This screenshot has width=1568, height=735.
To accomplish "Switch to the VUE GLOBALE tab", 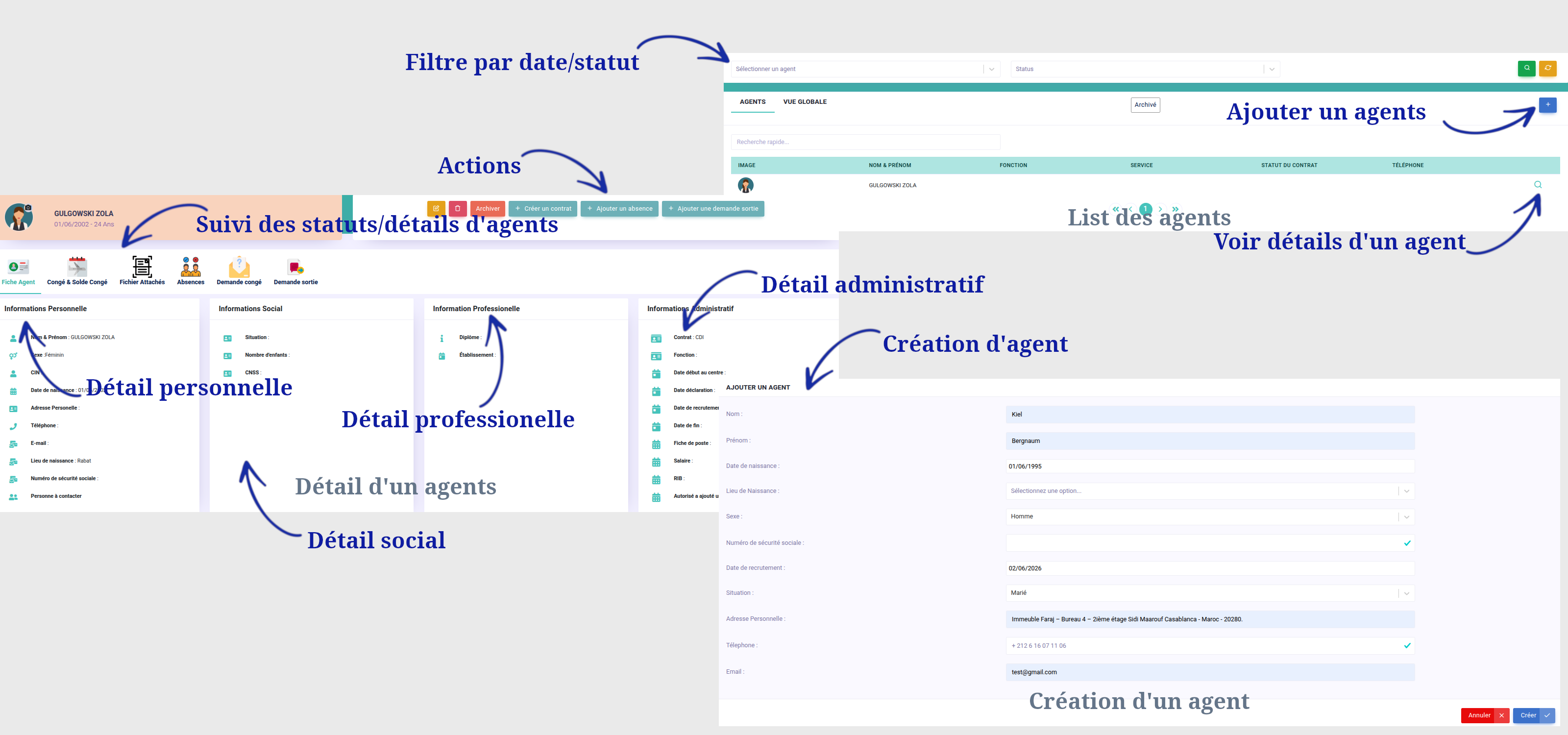I will tap(805, 102).
